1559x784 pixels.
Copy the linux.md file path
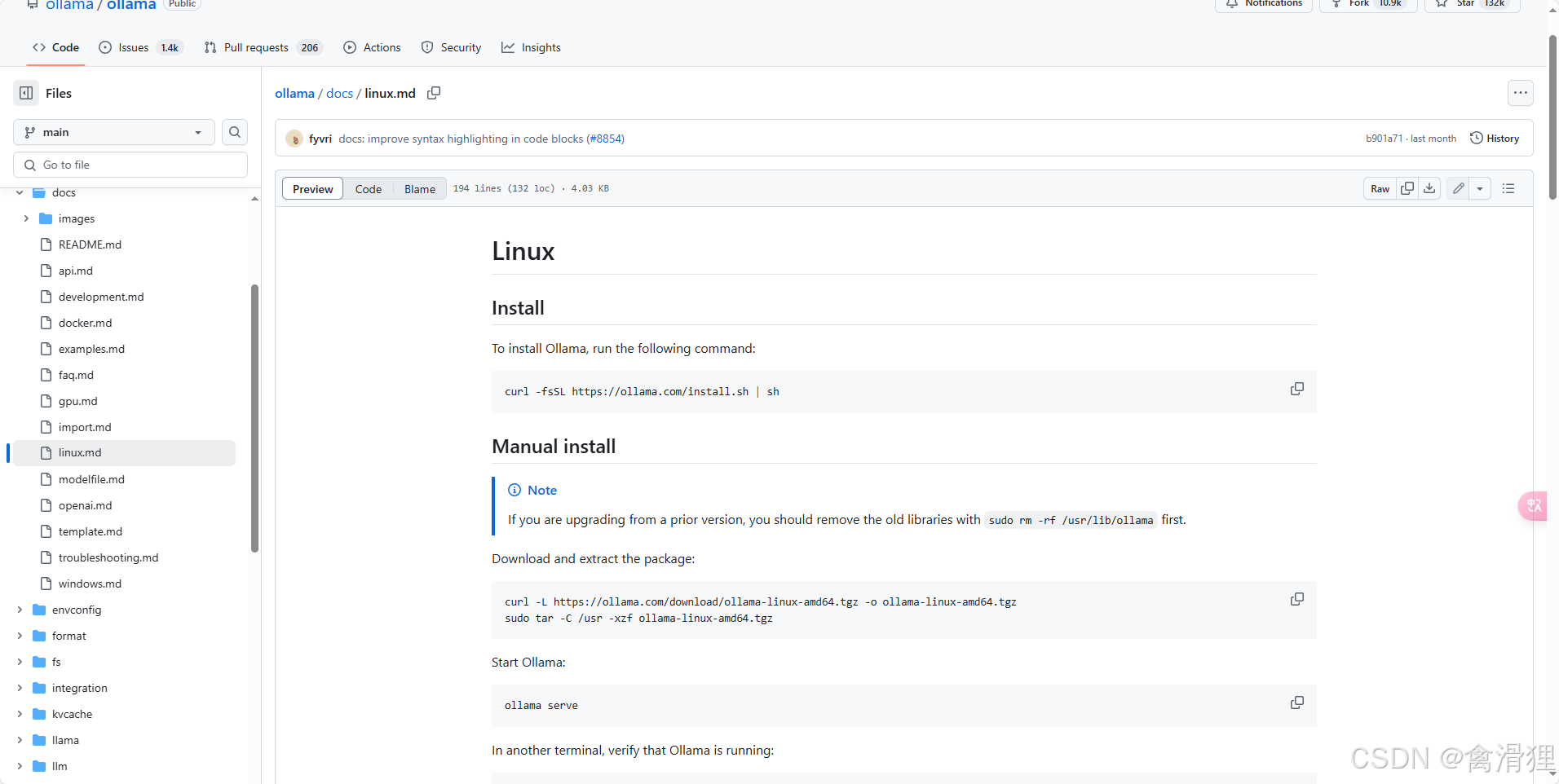coord(434,93)
